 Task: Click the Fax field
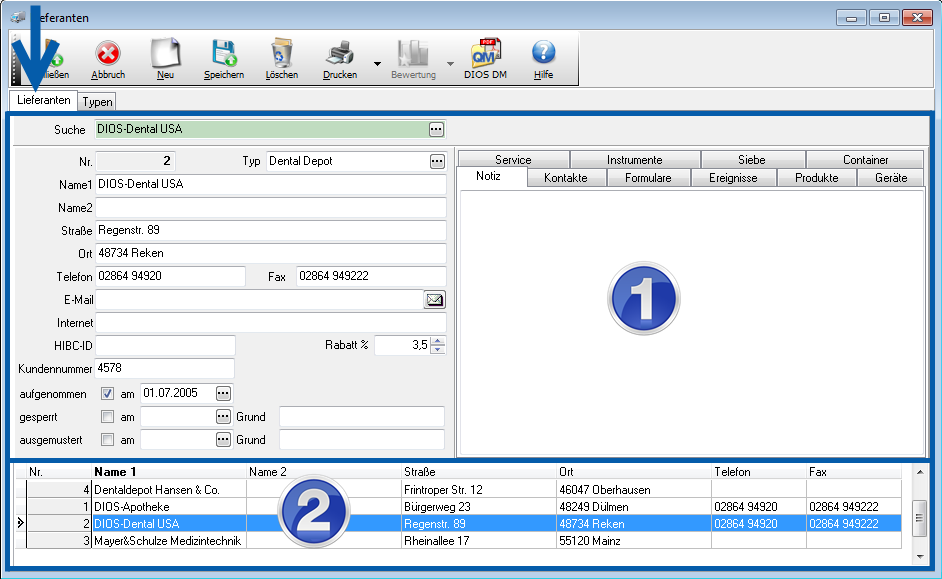371,276
